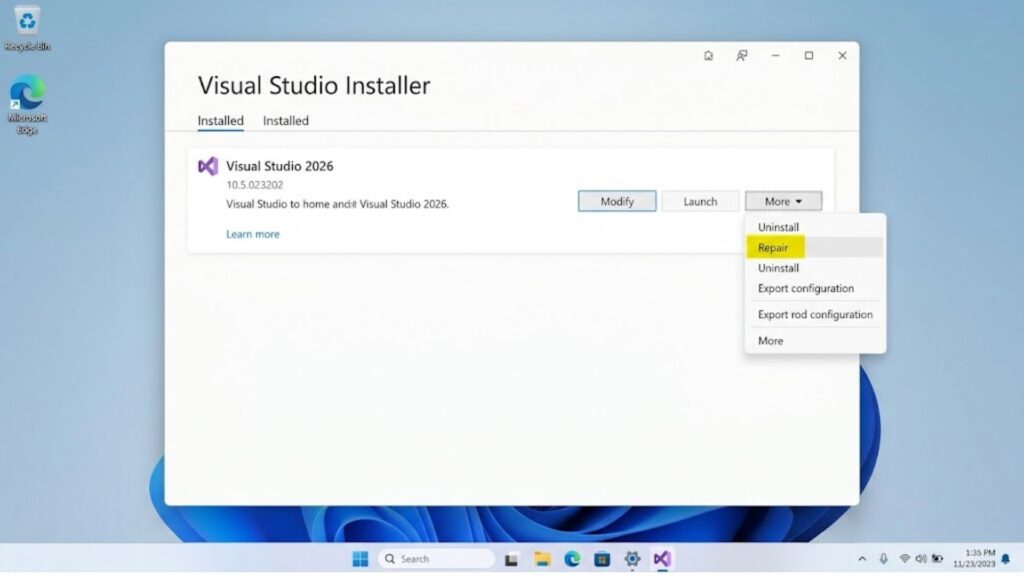Click the version number 10.5.023202
Screen dimensions: 1024x576
[255, 185]
